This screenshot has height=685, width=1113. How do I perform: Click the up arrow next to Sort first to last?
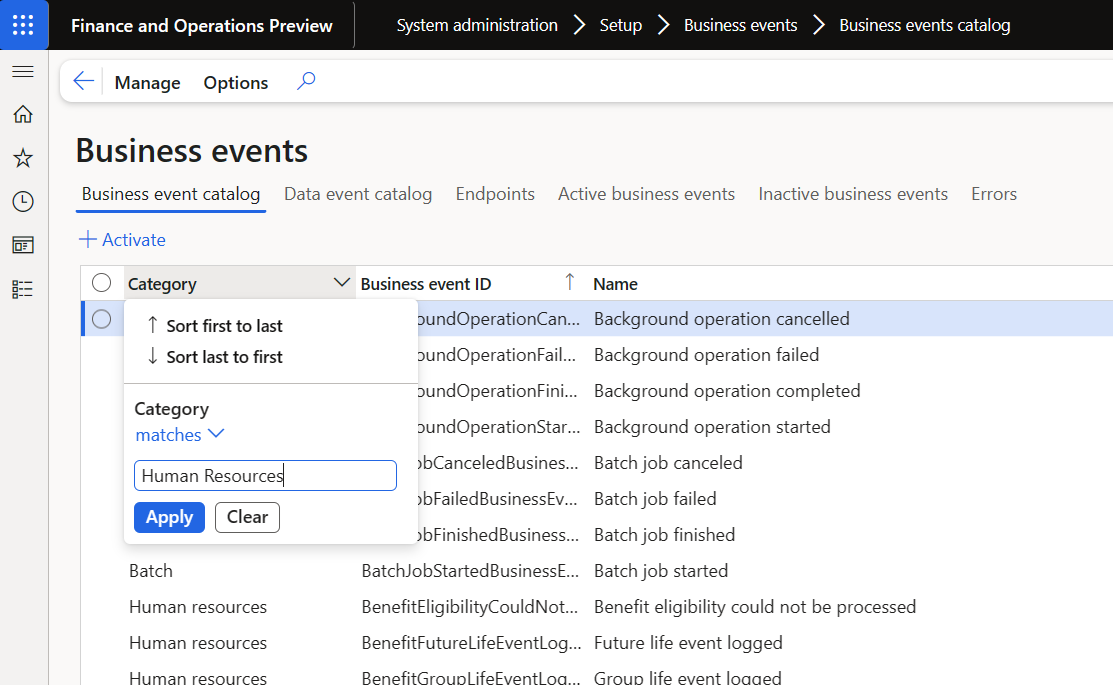pos(152,325)
